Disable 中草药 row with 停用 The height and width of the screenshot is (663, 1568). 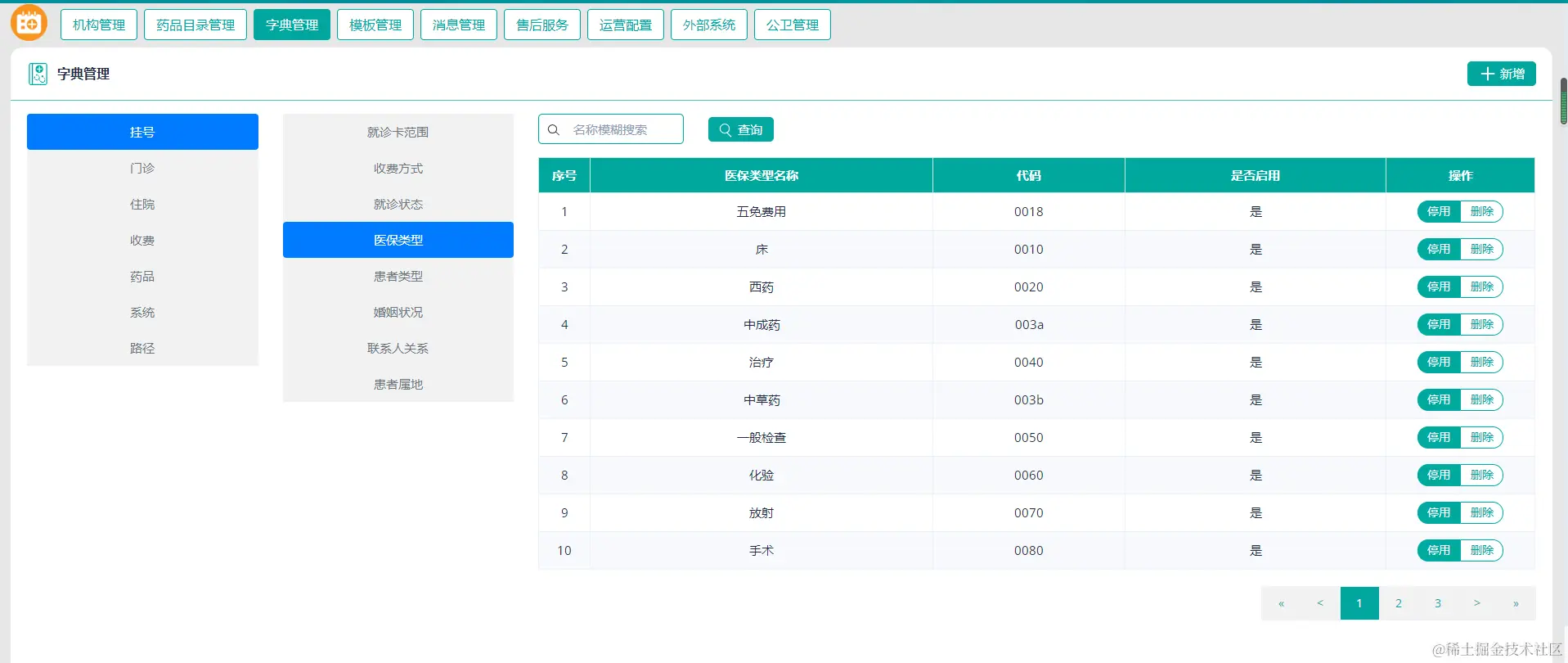(x=1439, y=399)
